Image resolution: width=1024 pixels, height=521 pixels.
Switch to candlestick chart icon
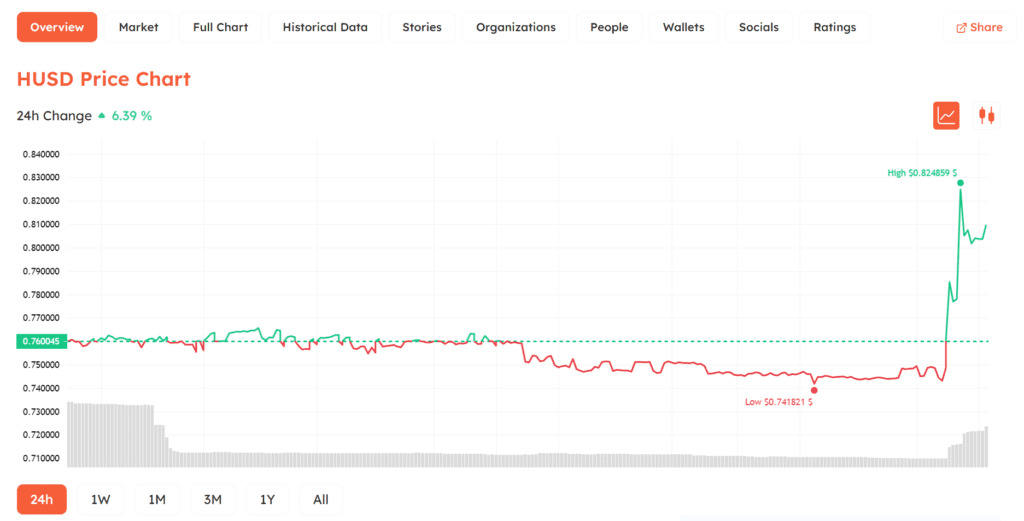coord(986,116)
